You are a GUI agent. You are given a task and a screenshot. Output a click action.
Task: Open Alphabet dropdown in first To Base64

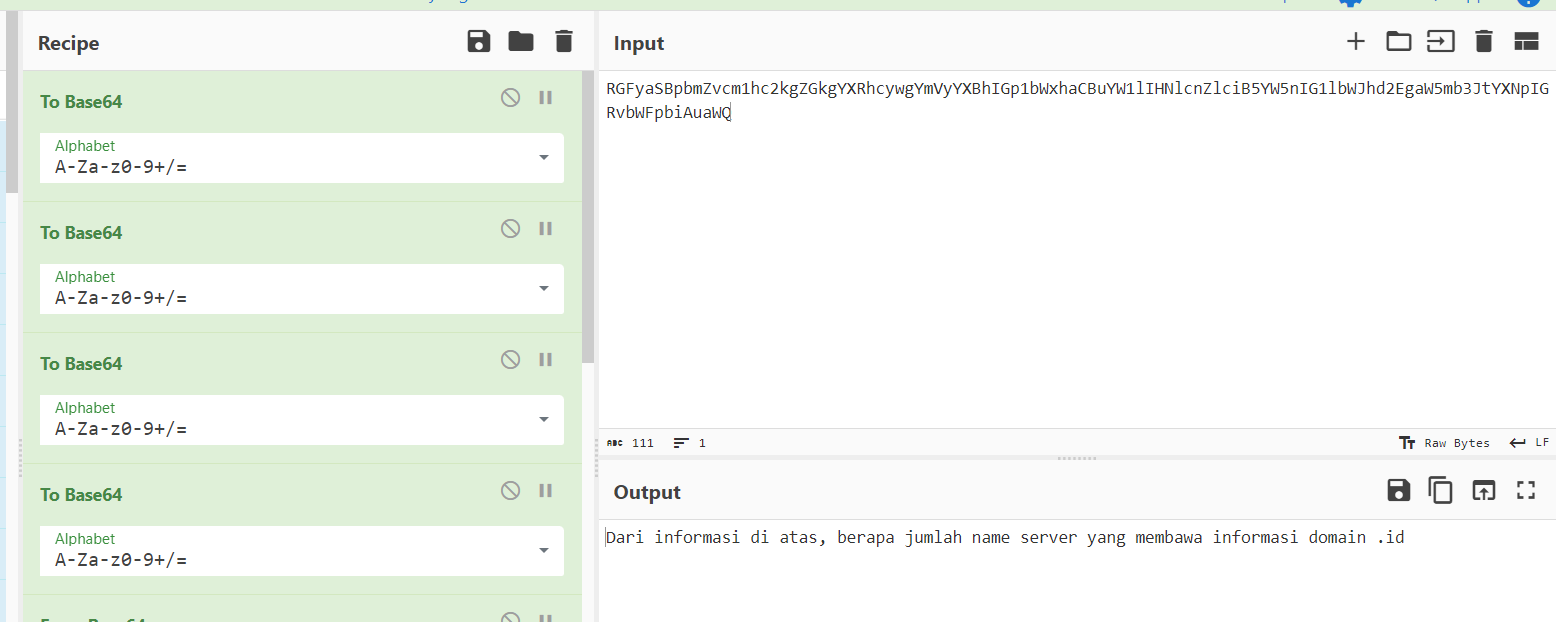(543, 158)
